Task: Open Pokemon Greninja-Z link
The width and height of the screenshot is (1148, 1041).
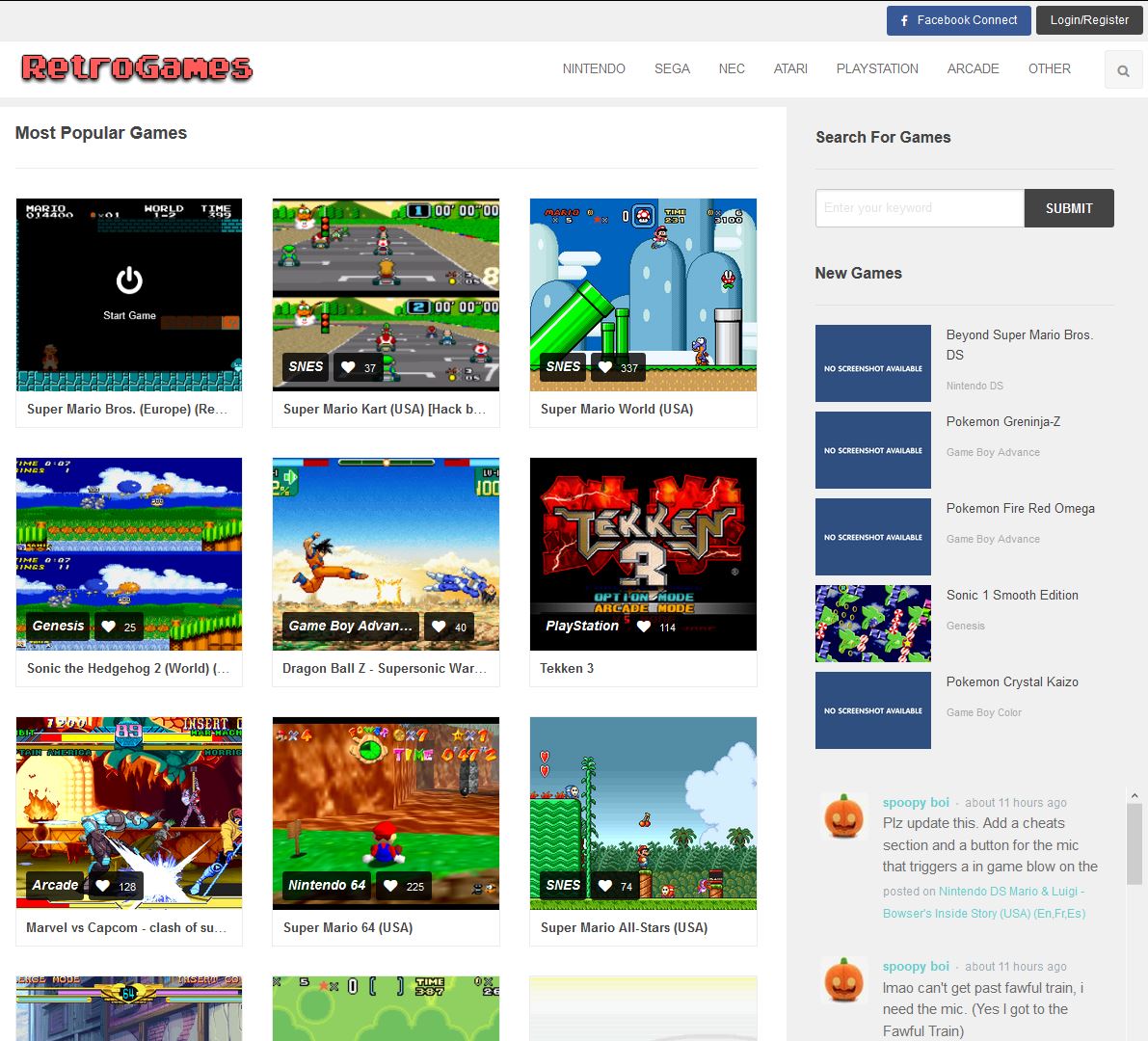Action: tap(1003, 421)
